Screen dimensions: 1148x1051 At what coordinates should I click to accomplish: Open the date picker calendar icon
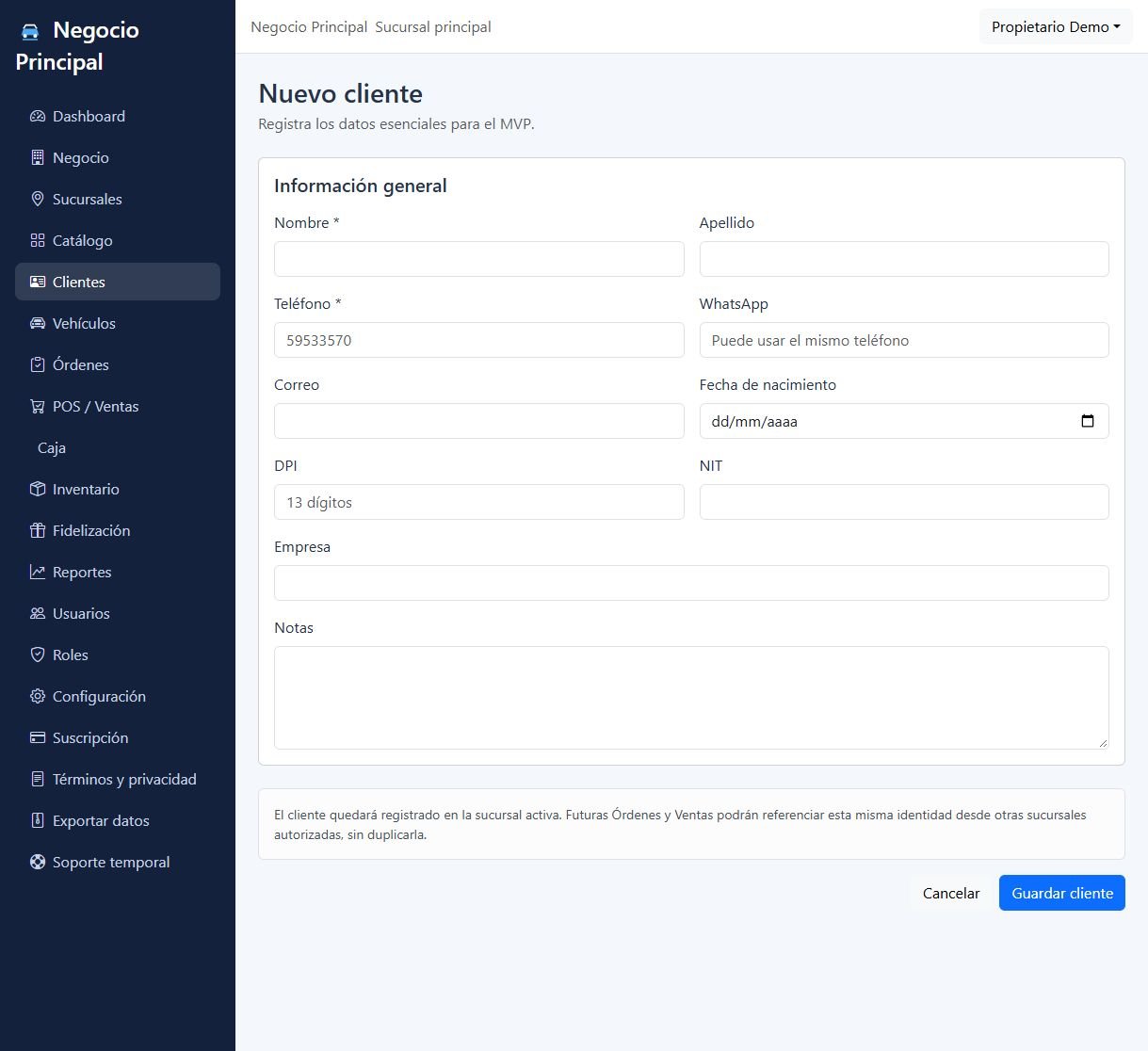point(1088,421)
